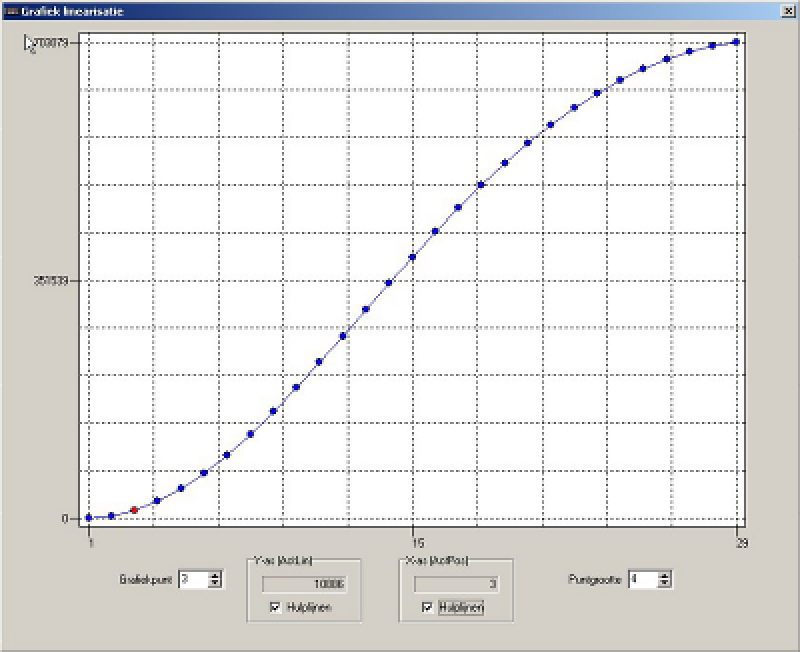Click the Y-as value field showing 10006
The width and height of the screenshot is (800, 652).
tap(303, 583)
